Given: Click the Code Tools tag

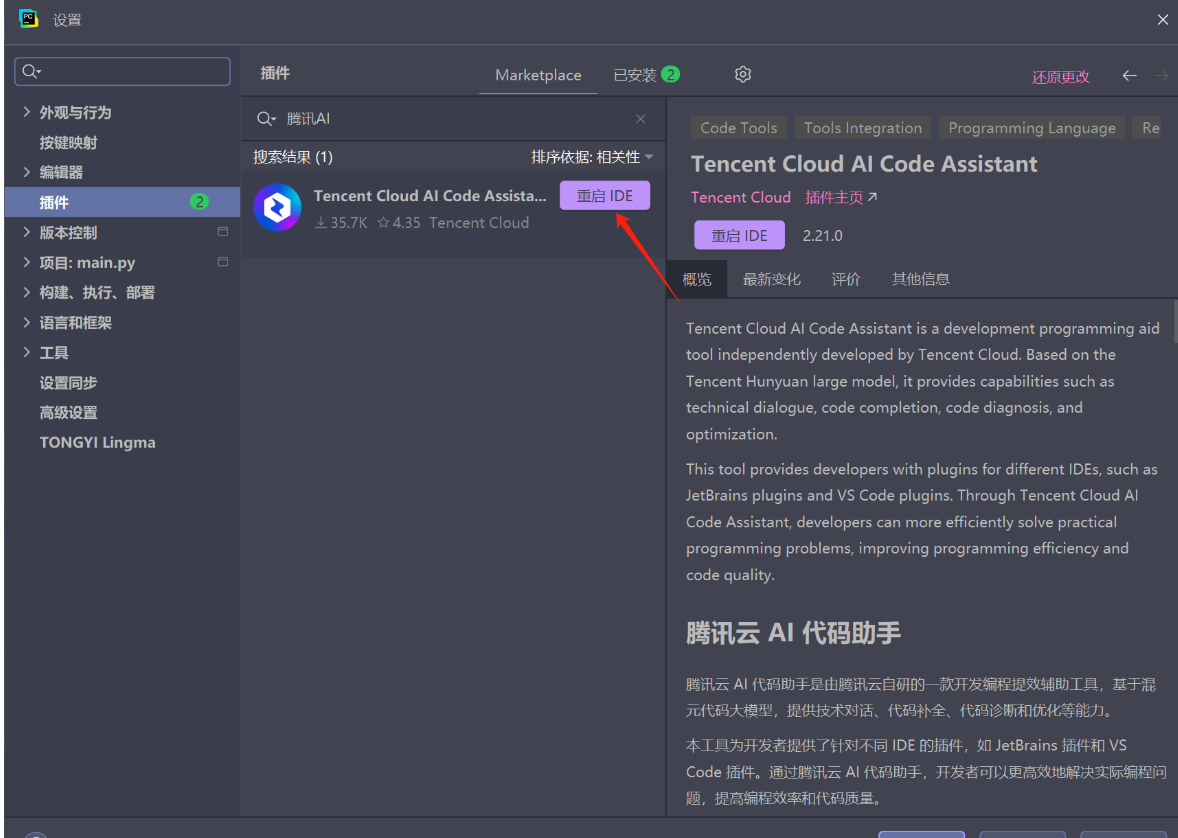Looking at the screenshot, I should [739, 128].
